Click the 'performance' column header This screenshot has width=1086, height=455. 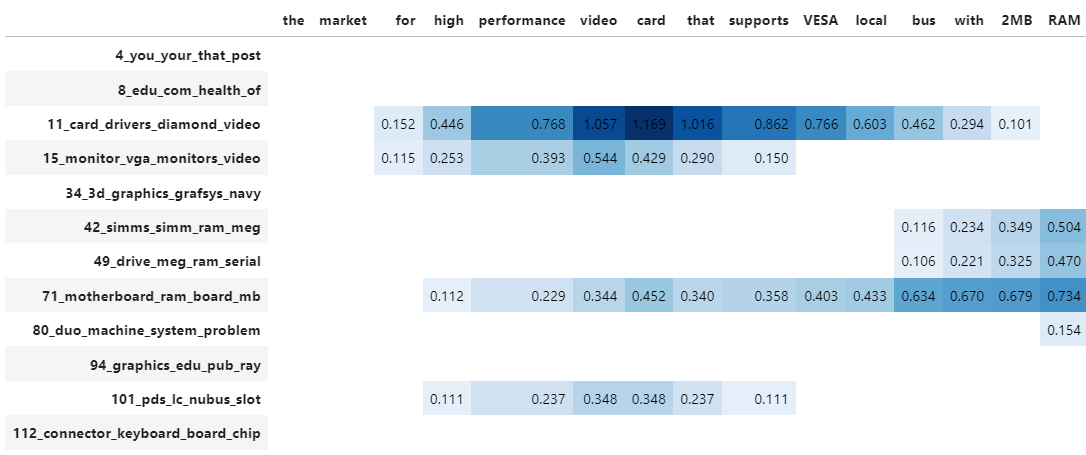(522, 20)
